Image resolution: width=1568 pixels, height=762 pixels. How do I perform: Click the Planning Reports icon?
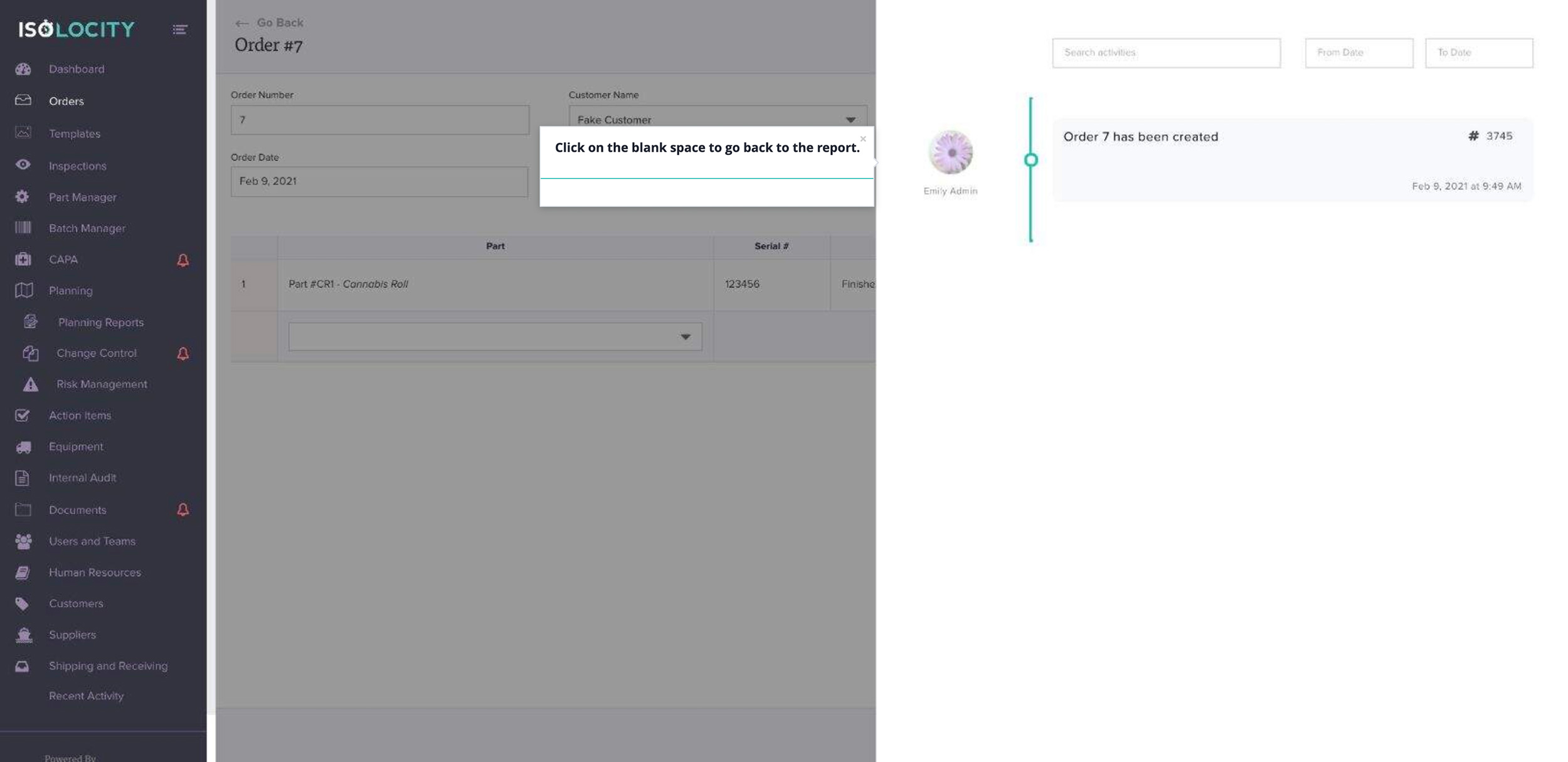[x=31, y=322]
